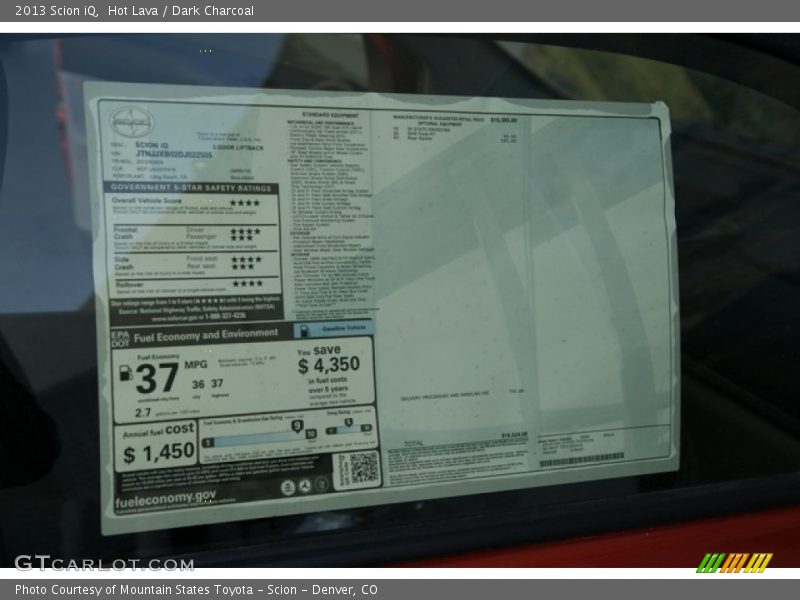Click the '36' city MPG value
800x600 pixels.
click(x=198, y=384)
